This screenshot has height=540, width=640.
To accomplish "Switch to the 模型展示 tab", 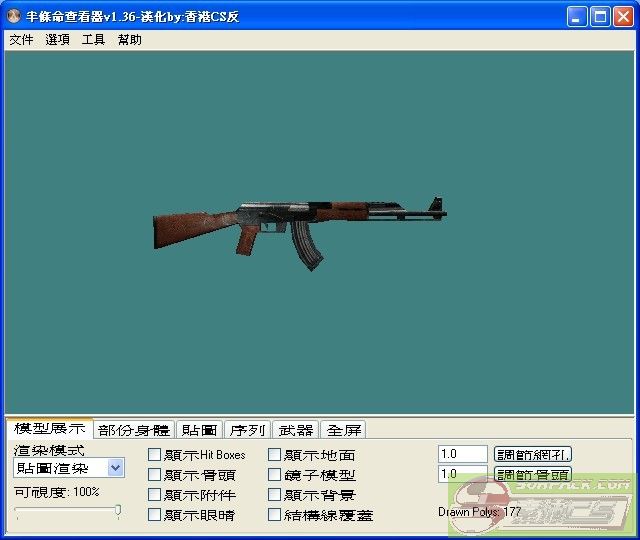I will (x=49, y=429).
